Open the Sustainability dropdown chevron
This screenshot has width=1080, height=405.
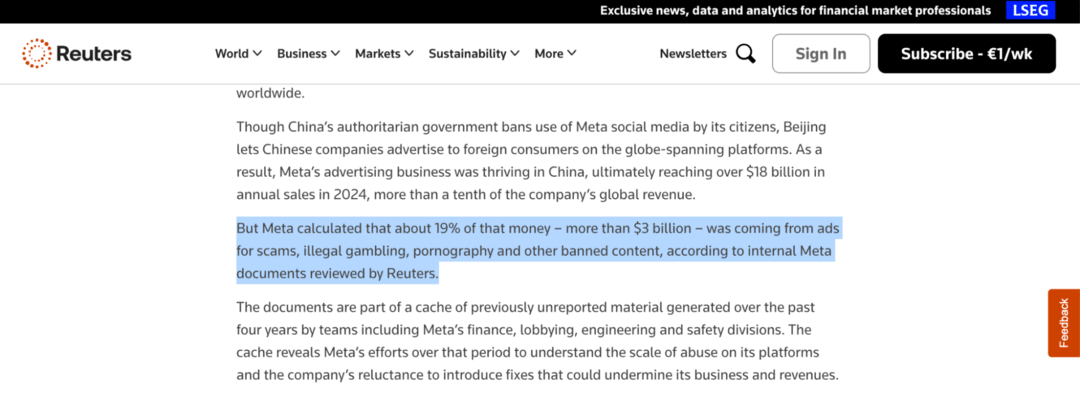pos(515,53)
